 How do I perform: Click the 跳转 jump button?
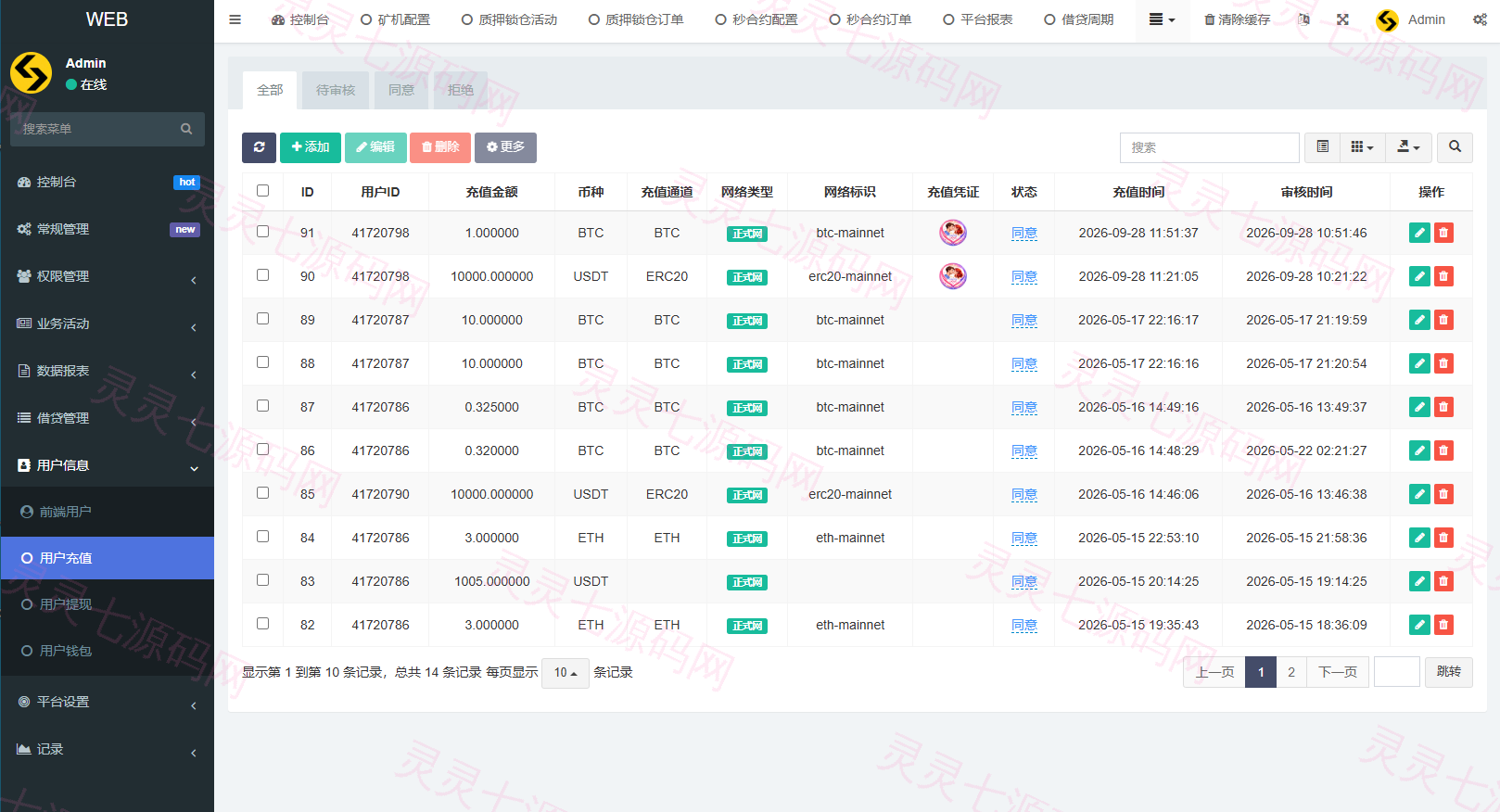pos(1449,672)
